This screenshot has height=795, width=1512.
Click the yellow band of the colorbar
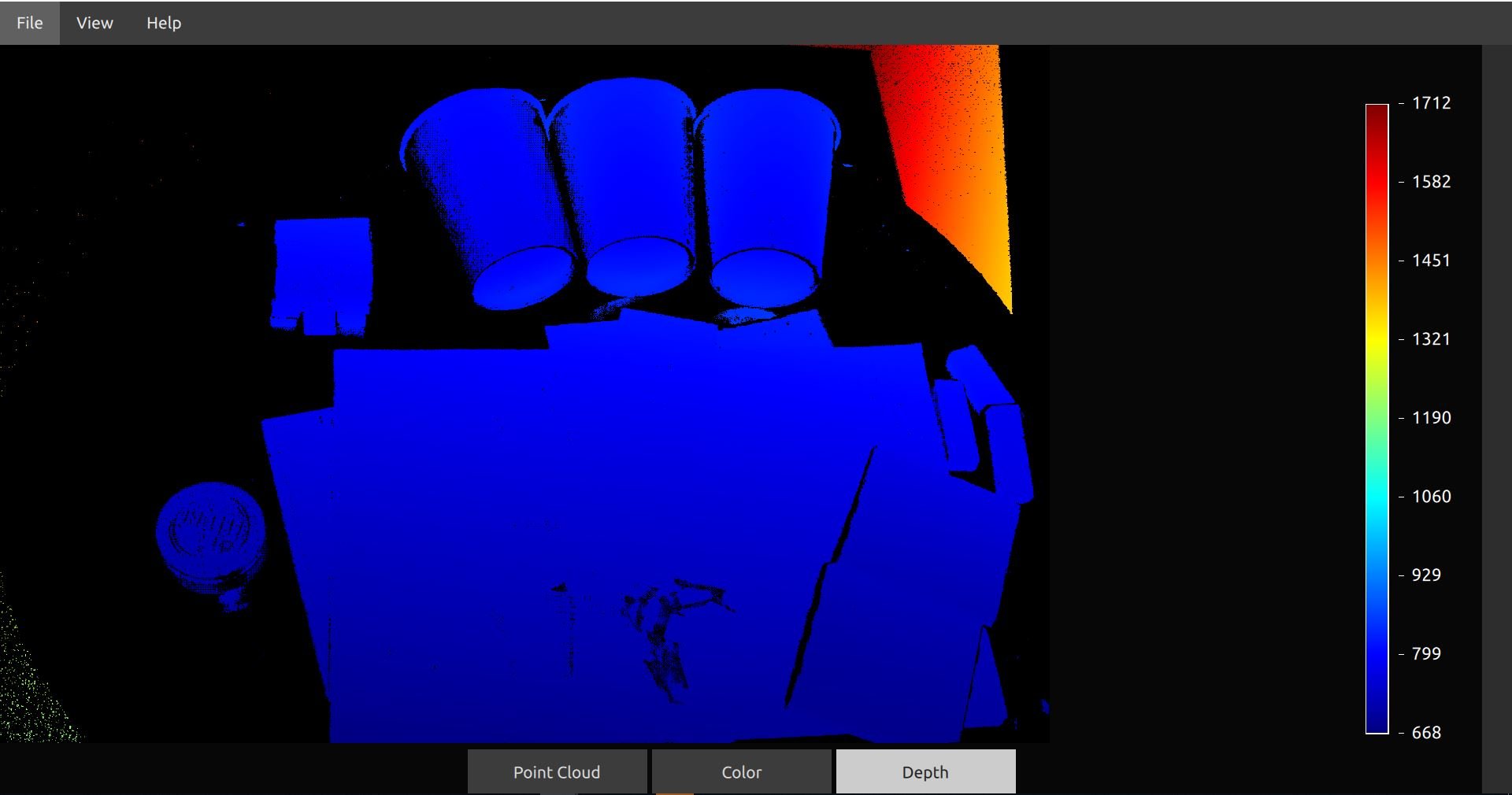pos(1377,338)
